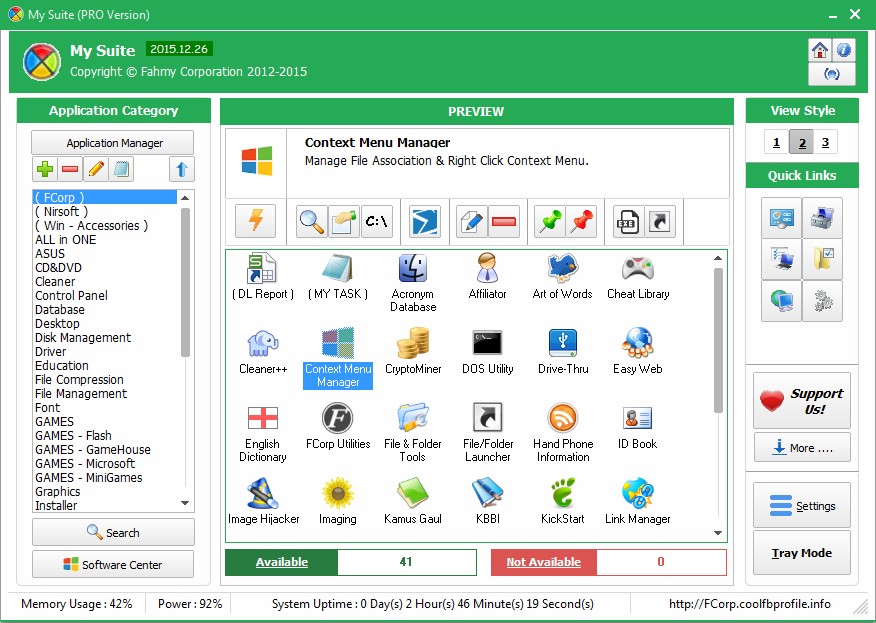Click the broadcast signal icon in header
Viewport: 876px width, 623px height.
click(832, 74)
